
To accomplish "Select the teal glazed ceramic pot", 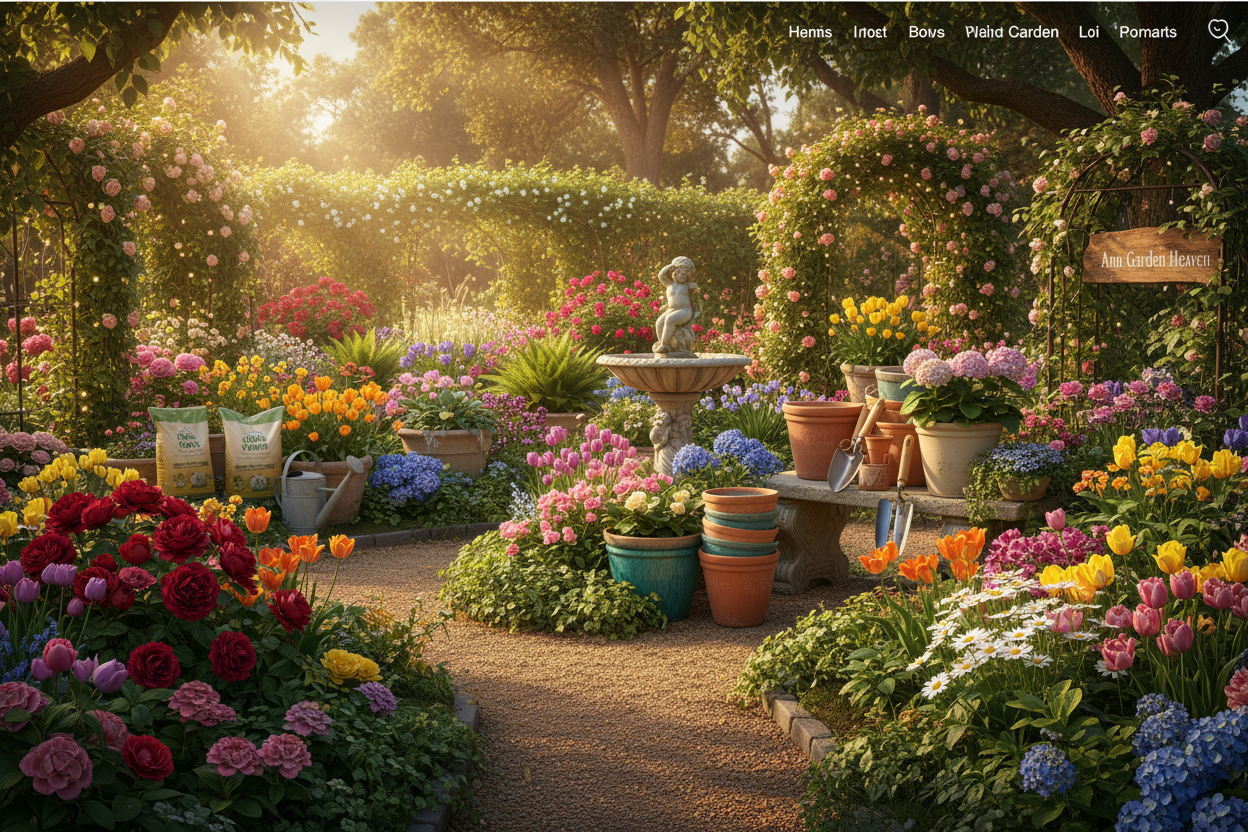I will tap(653, 573).
